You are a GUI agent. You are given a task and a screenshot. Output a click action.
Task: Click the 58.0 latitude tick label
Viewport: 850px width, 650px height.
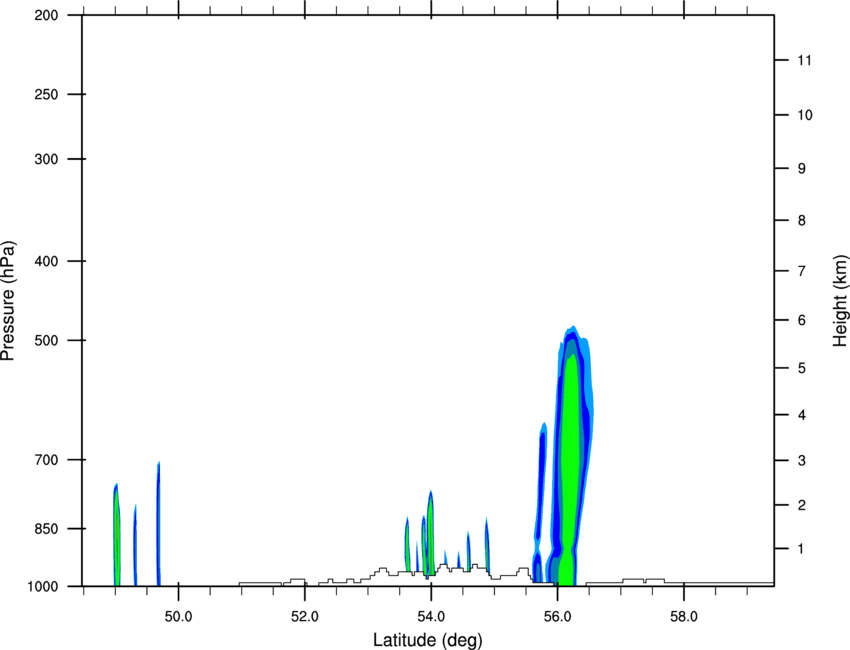(x=684, y=617)
